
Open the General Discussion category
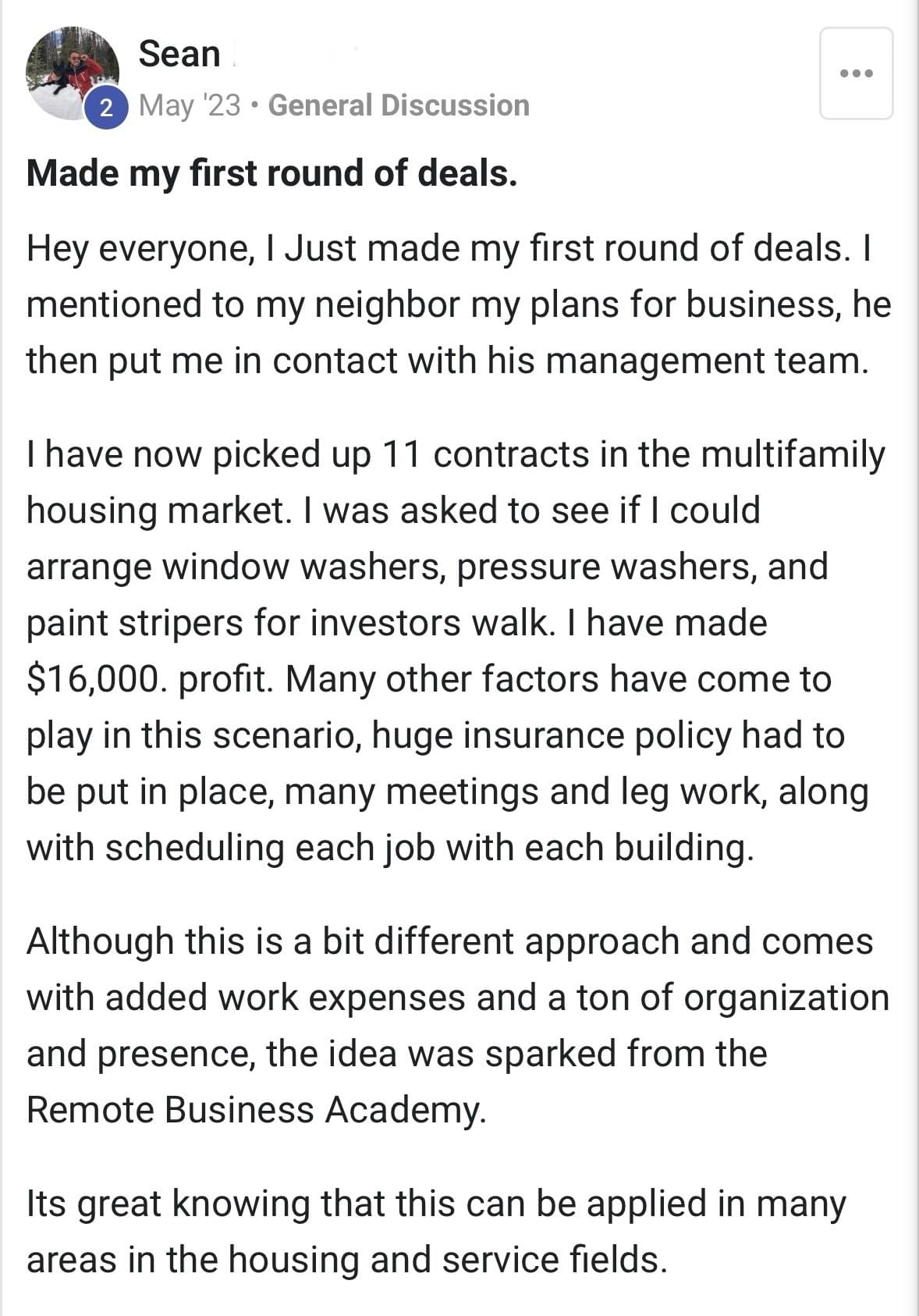399,105
